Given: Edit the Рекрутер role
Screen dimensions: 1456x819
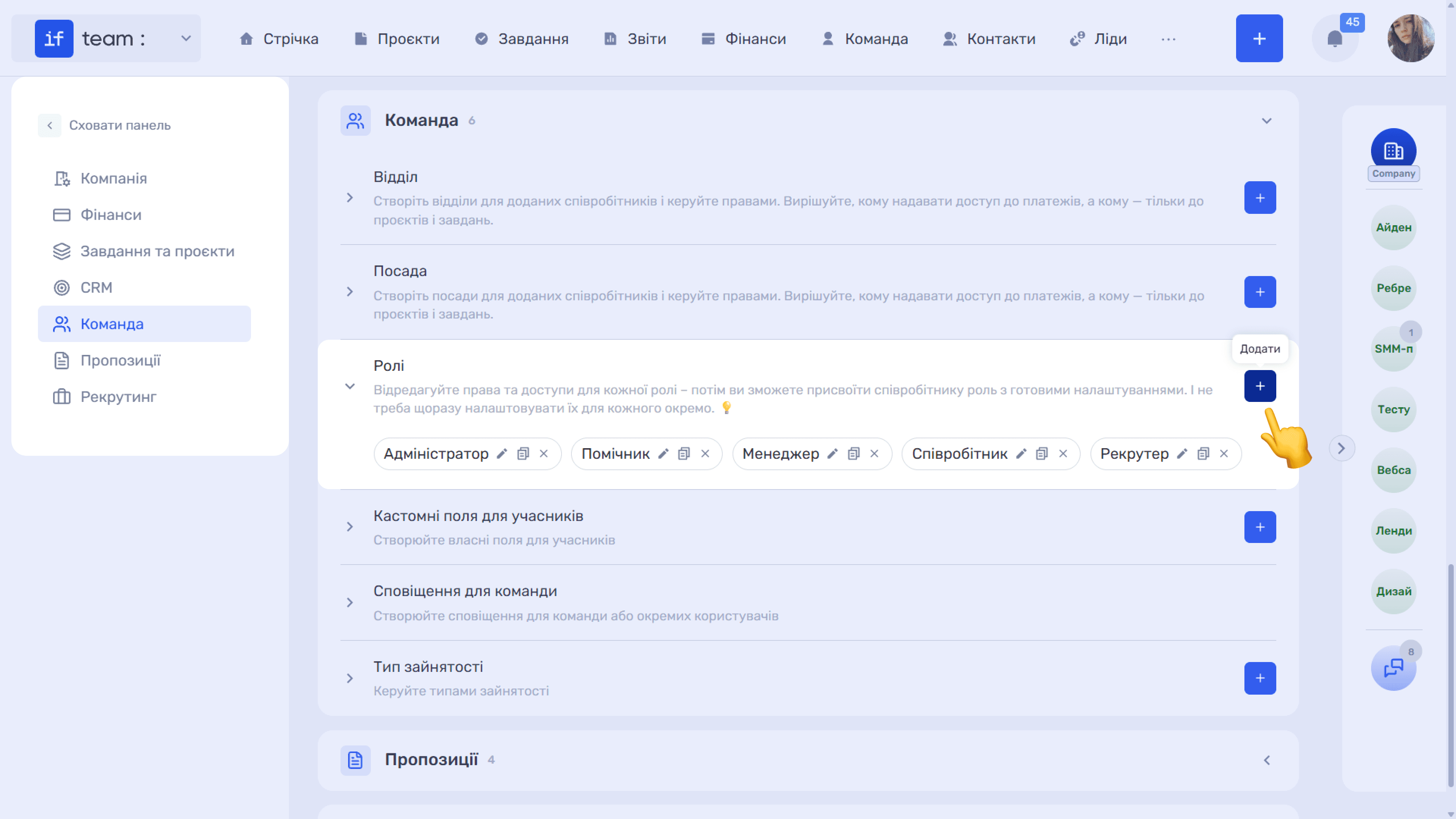Looking at the screenshot, I should (1182, 454).
